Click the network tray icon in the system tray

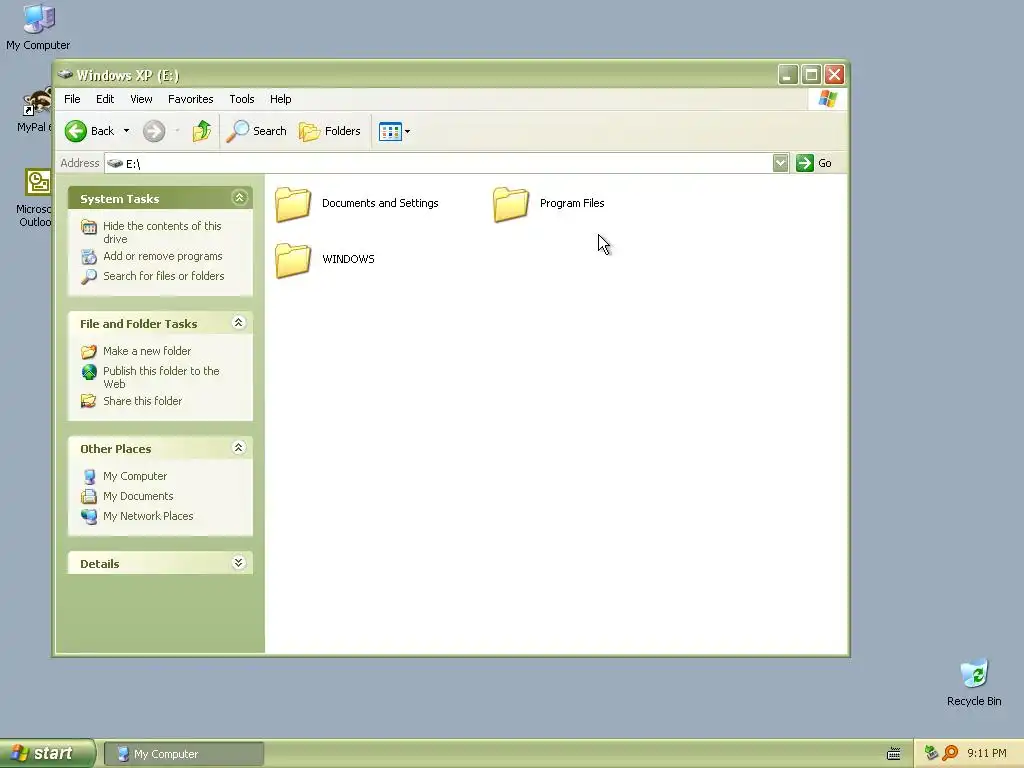tap(932, 753)
